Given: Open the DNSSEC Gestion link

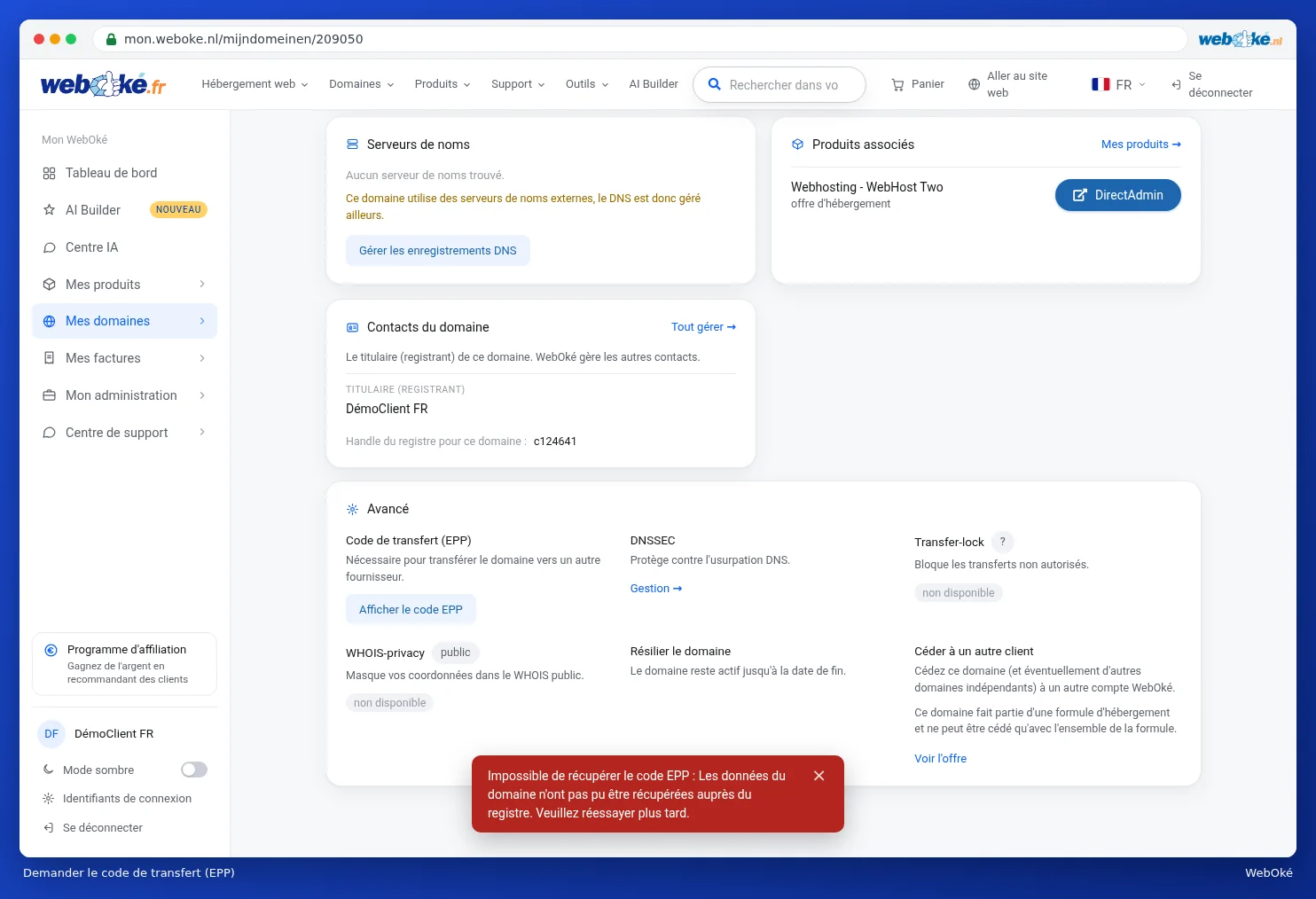Looking at the screenshot, I should coord(655,589).
